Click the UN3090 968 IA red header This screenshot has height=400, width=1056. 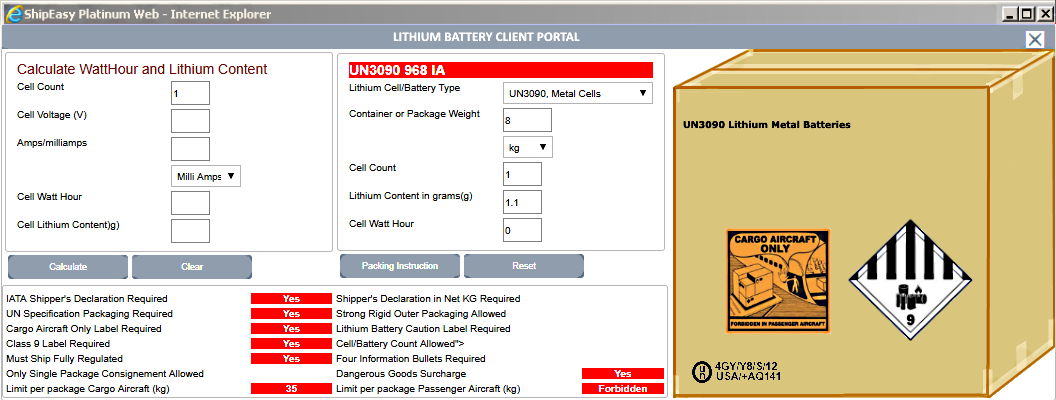click(x=500, y=70)
